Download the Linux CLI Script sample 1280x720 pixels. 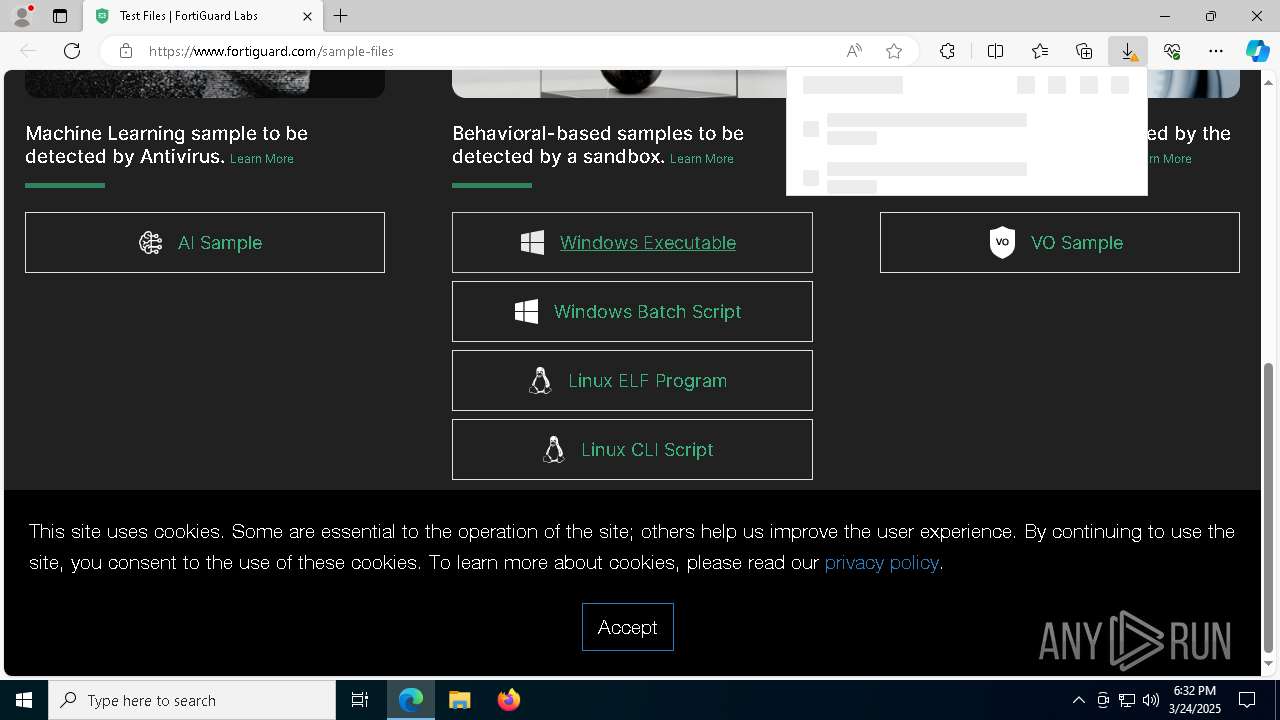[632, 449]
